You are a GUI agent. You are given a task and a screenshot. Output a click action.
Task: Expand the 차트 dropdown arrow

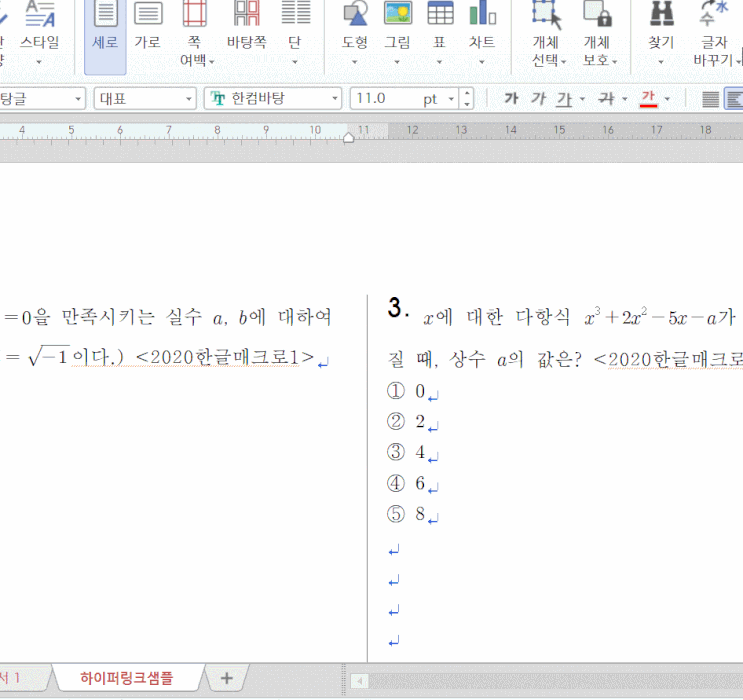pyautogui.click(x=482, y=62)
